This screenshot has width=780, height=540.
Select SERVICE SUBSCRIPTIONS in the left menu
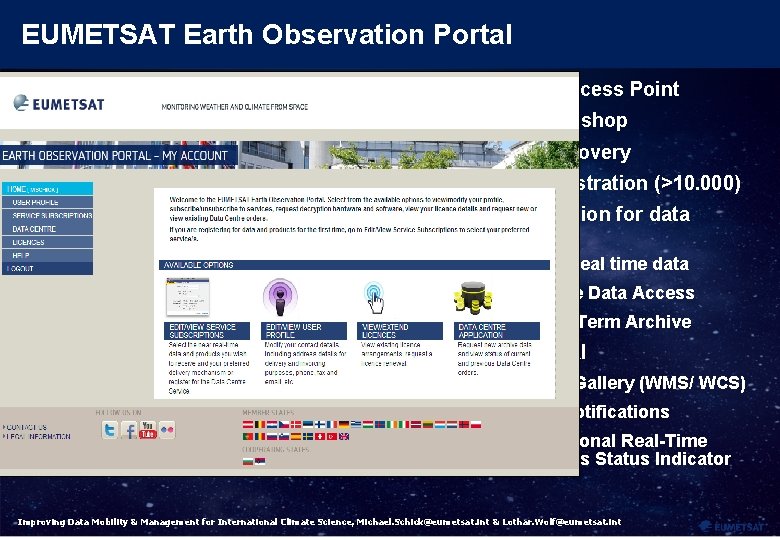(x=47, y=215)
